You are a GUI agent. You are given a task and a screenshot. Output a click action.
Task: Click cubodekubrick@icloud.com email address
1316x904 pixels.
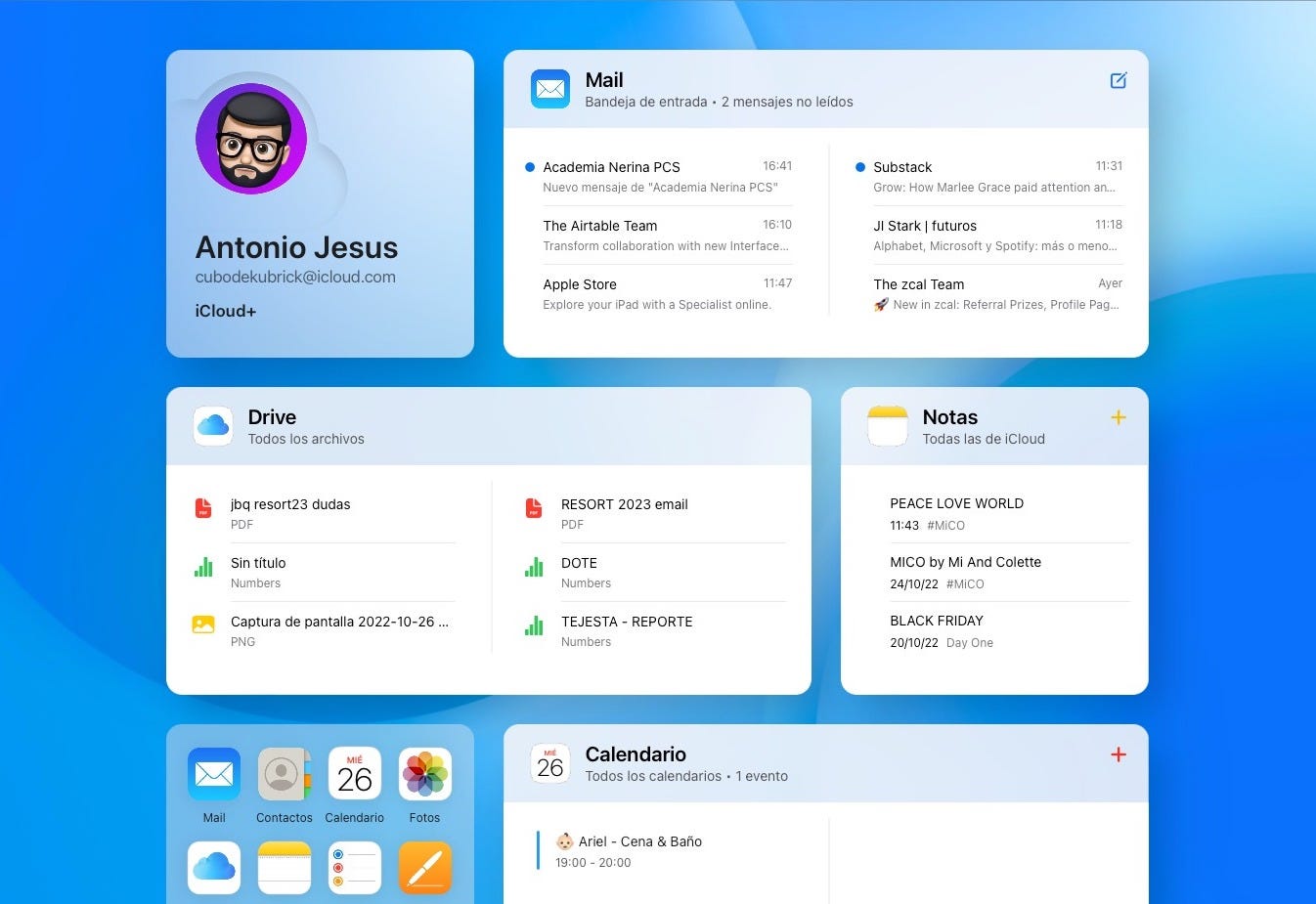(295, 277)
